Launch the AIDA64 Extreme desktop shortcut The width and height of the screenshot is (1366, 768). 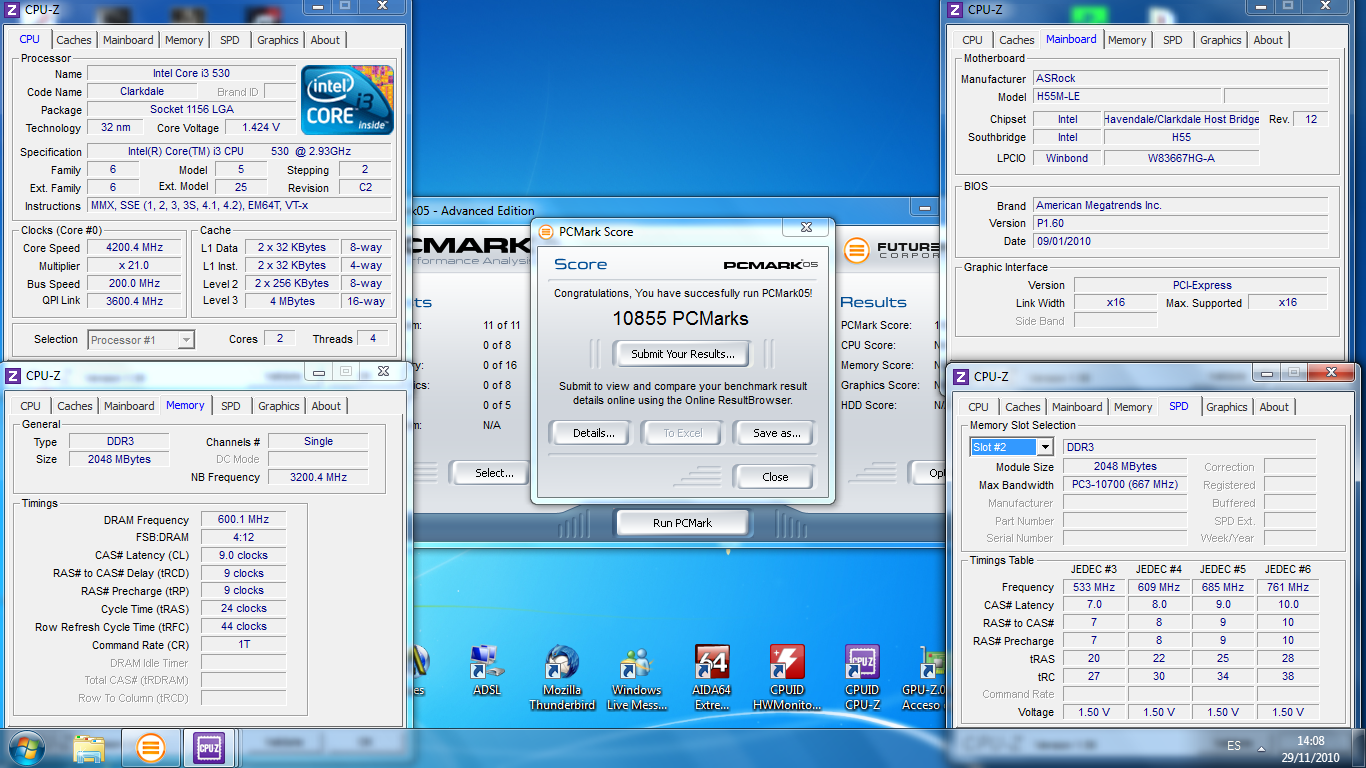coord(712,676)
